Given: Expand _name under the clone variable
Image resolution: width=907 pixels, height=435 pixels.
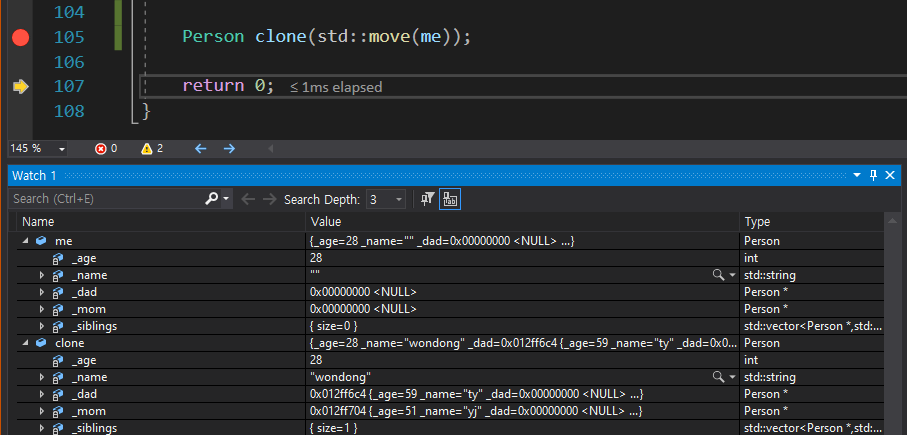Looking at the screenshot, I should coord(42,377).
